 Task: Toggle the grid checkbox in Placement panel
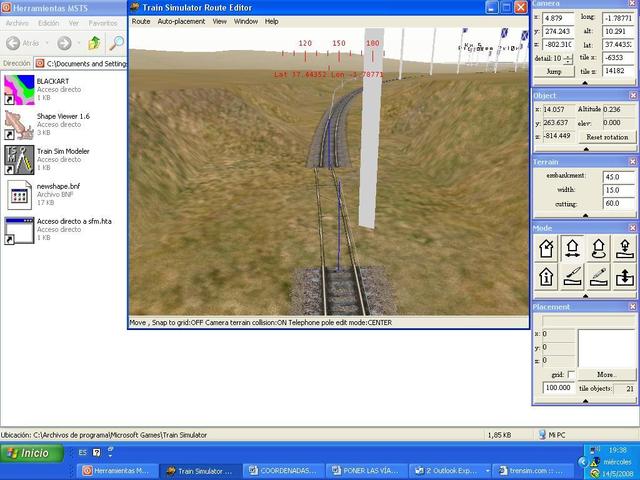click(571, 374)
